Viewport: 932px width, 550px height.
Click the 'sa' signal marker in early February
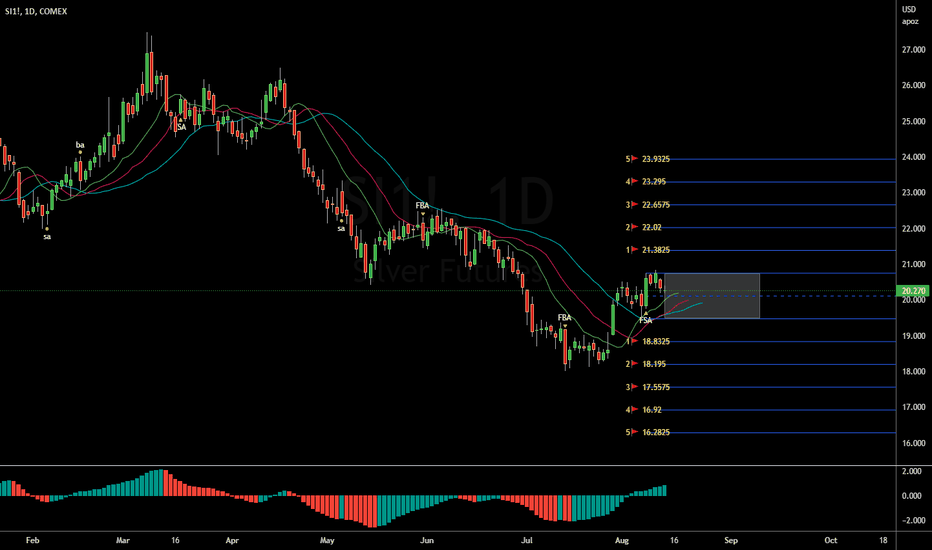[x=47, y=237]
